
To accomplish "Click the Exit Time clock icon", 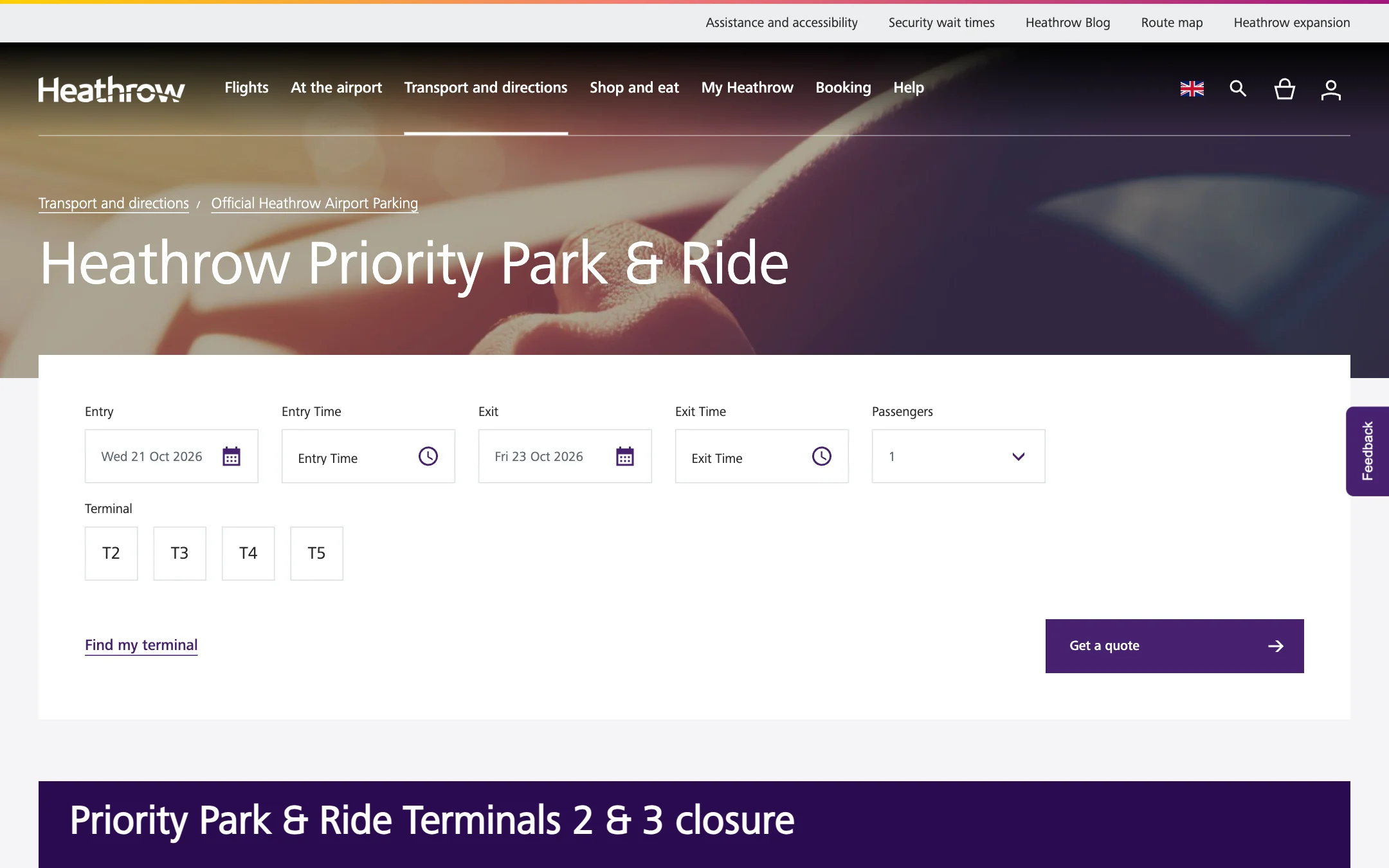I will click(822, 457).
